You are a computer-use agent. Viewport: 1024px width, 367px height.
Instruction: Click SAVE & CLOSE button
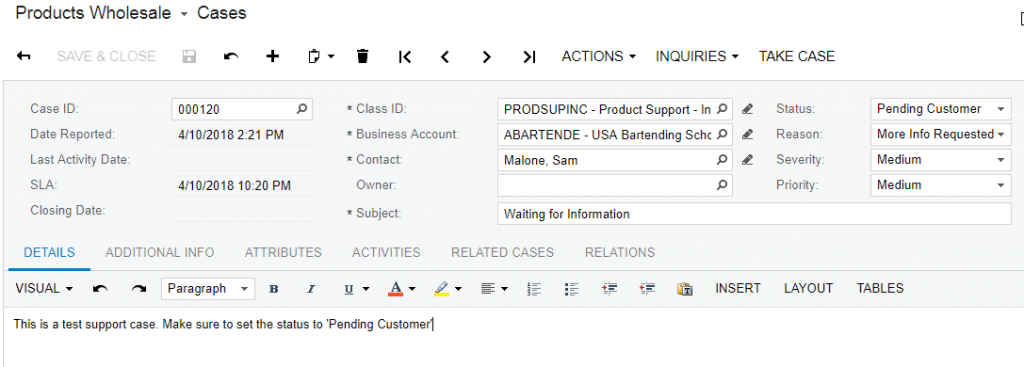106,57
